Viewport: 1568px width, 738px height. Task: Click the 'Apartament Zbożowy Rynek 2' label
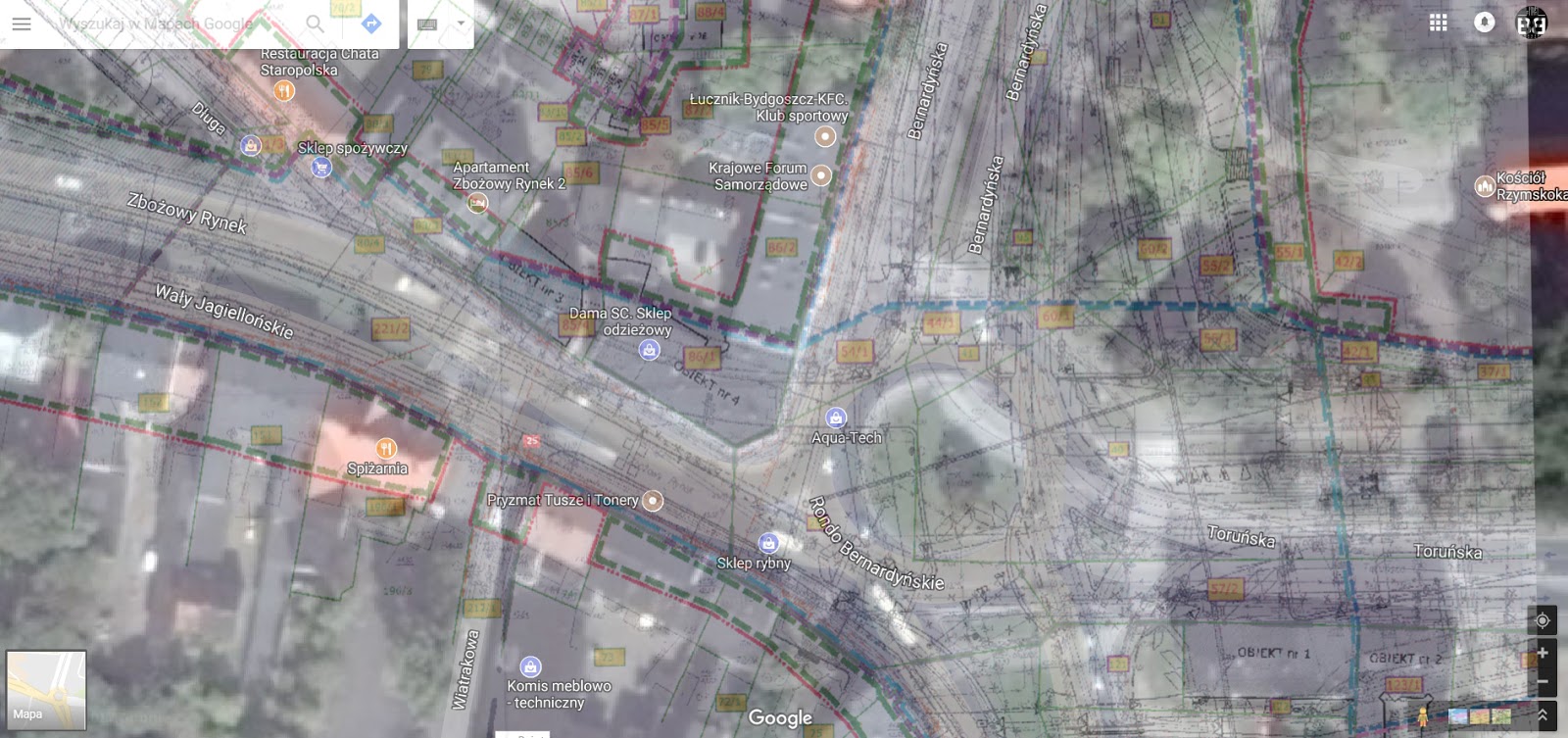pyautogui.click(x=509, y=175)
